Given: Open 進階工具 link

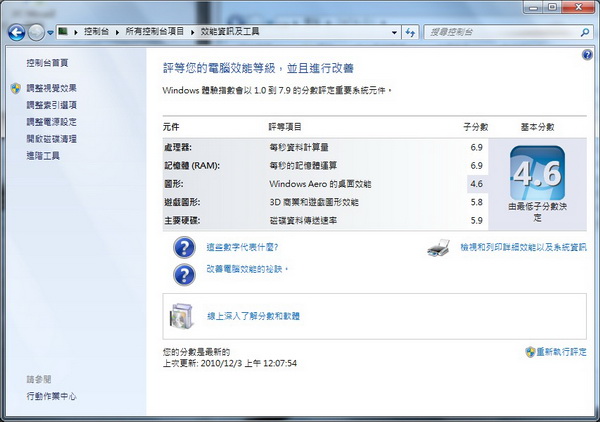Looking at the screenshot, I should pyautogui.click(x=43, y=156).
